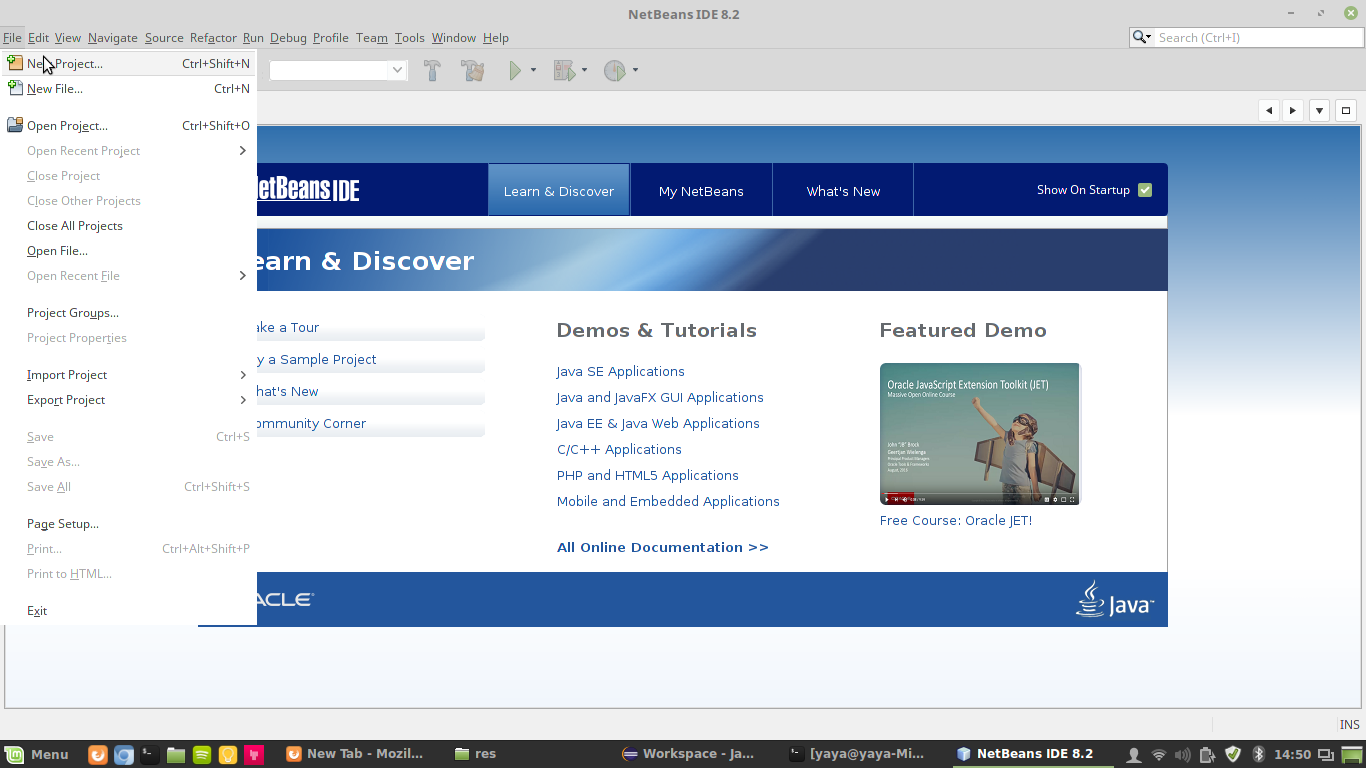Open PHP and HTML5 Applications link
The height and width of the screenshot is (768, 1366).
point(648,475)
